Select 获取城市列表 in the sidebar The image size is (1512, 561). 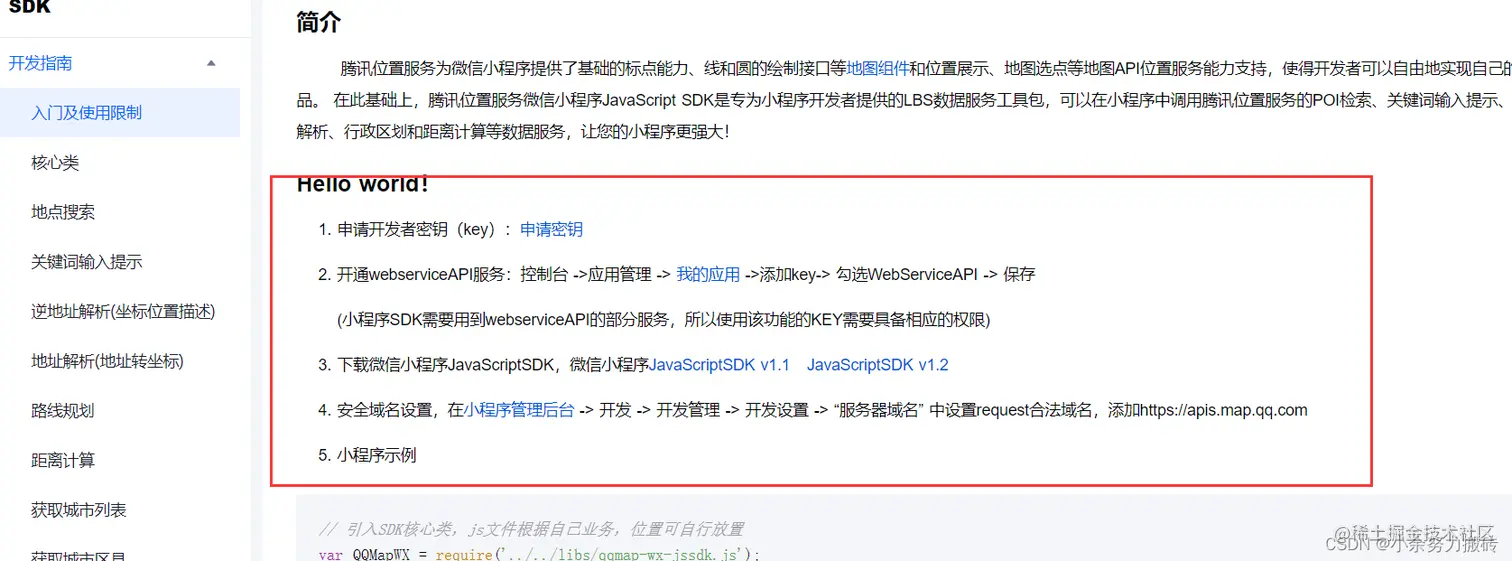pos(79,510)
